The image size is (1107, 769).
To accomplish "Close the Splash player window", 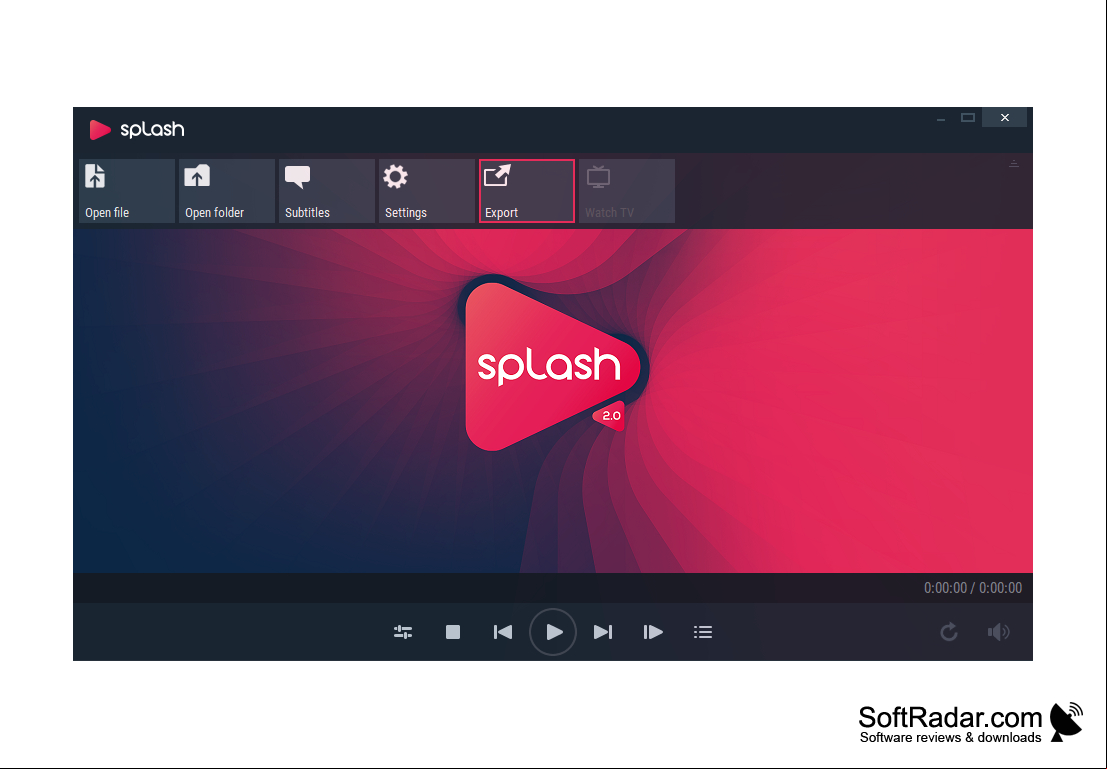I will tap(1005, 118).
